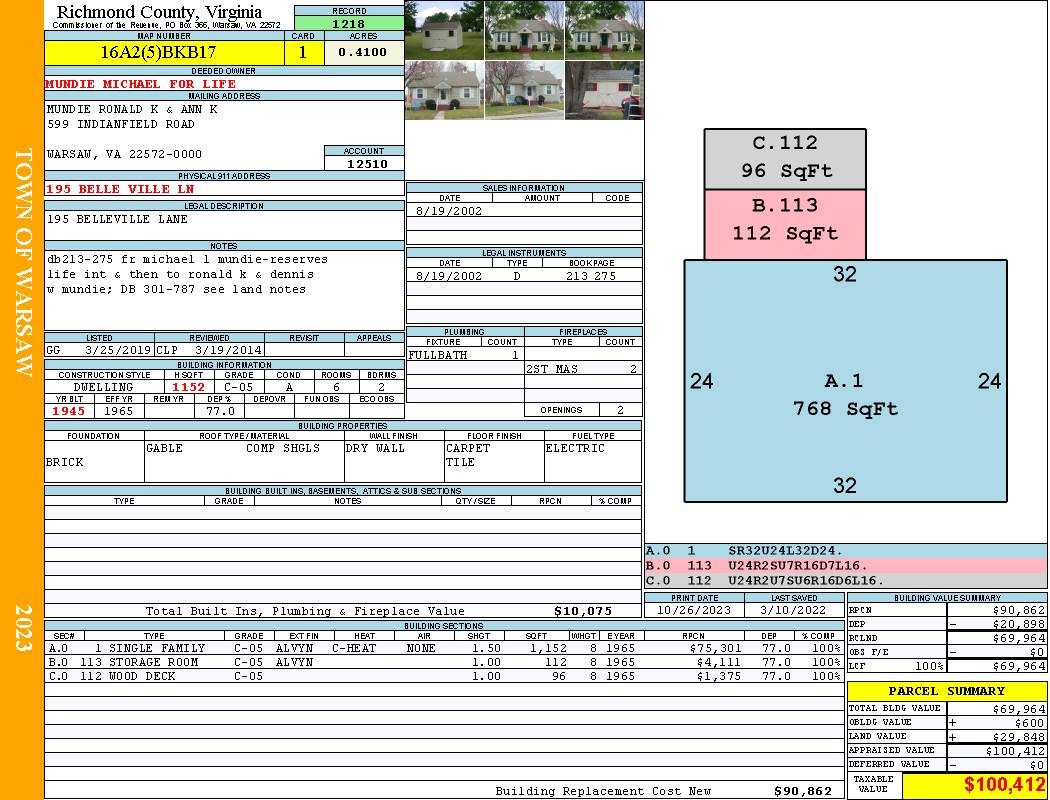The width and height of the screenshot is (1050, 800).
Task: Click mailing line 599 INDIANFIELD ROAD
Action: point(121,124)
